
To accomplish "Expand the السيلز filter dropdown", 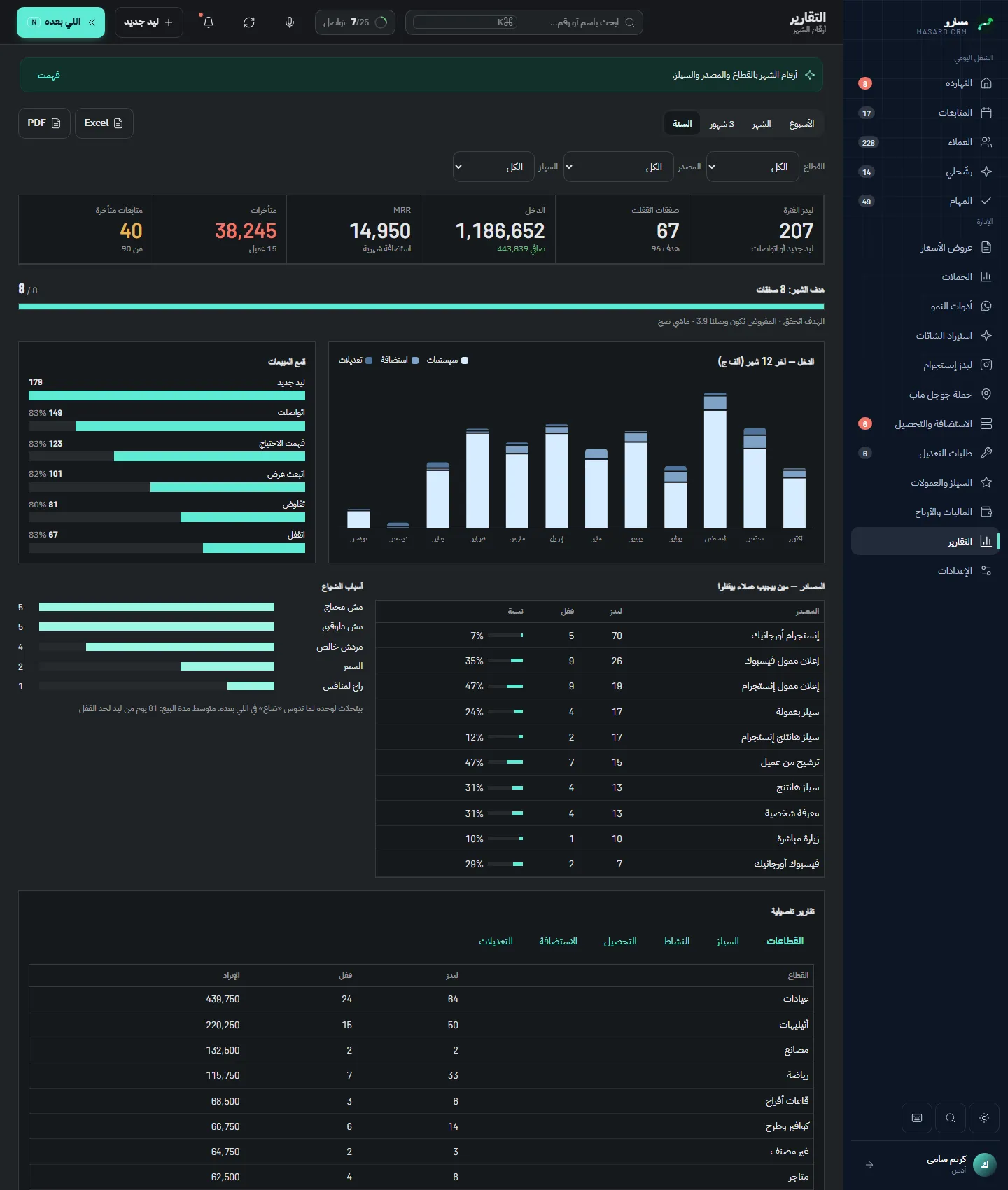I will (x=493, y=167).
